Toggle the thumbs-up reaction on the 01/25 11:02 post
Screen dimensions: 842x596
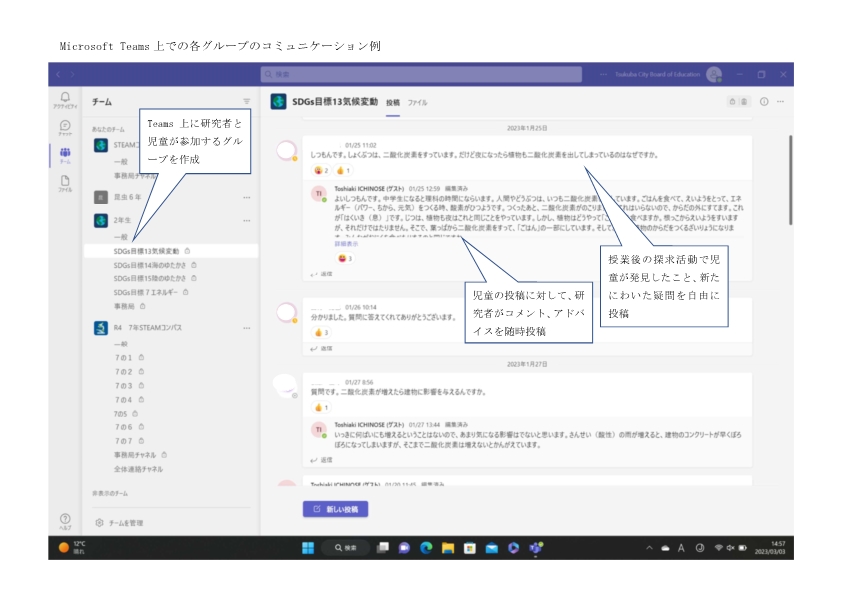coord(343,170)
